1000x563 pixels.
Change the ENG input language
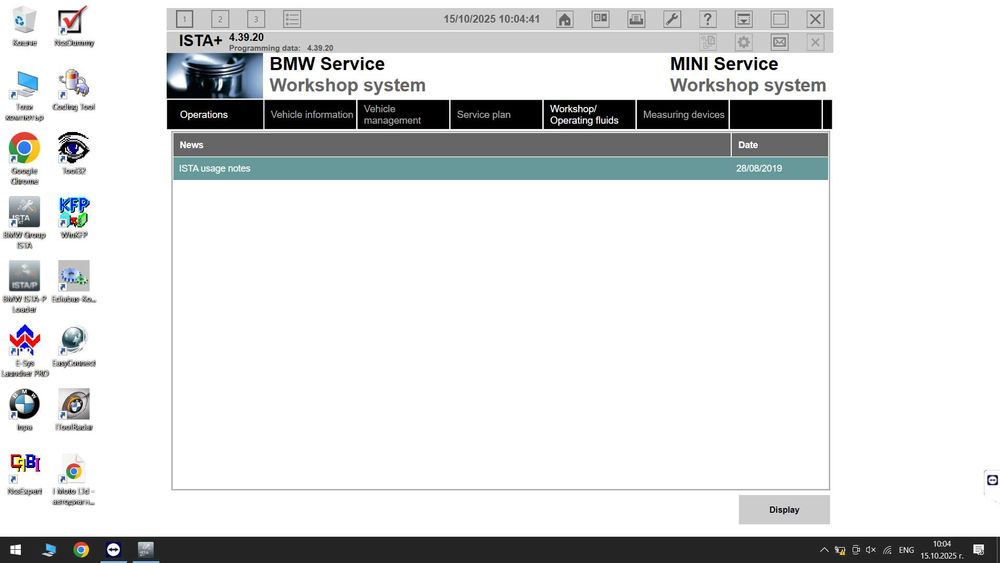pyautogui.click(x=906, y=550)
